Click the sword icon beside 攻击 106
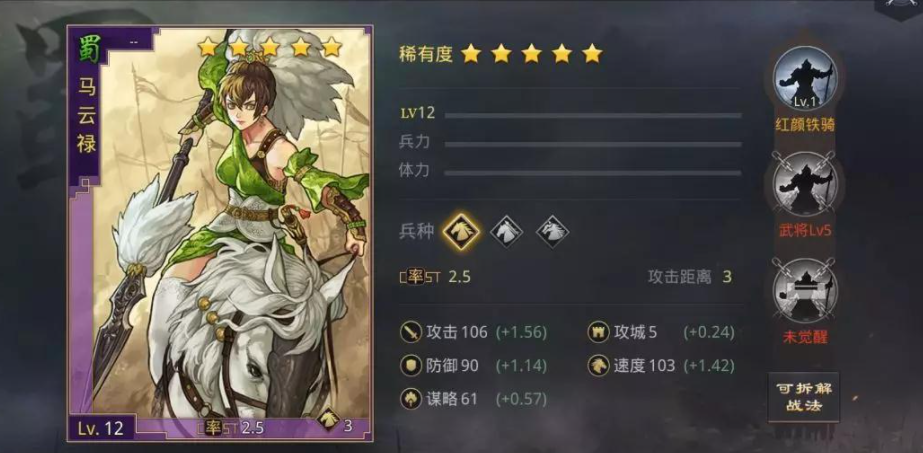This screenshot has width=923, height=453. click(x=410, y=332)
